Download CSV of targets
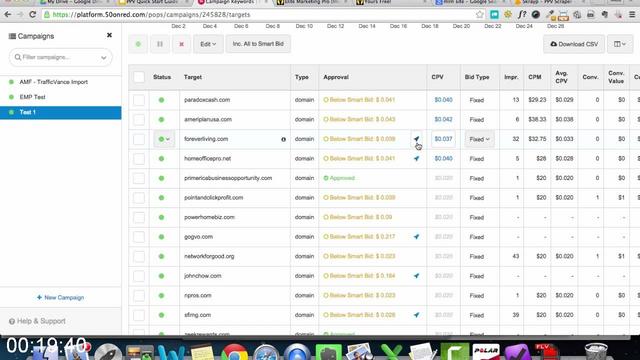 click(x=574, y=44)
